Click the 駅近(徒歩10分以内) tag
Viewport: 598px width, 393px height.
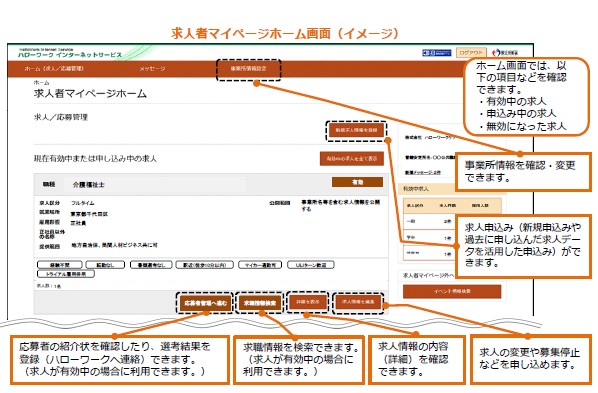tap(204, 265)
